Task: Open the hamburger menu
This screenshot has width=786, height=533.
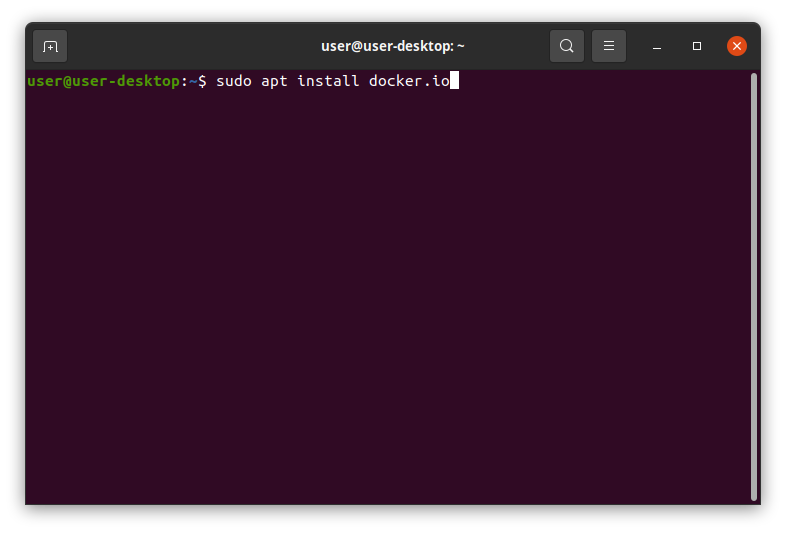Action: 609,46
